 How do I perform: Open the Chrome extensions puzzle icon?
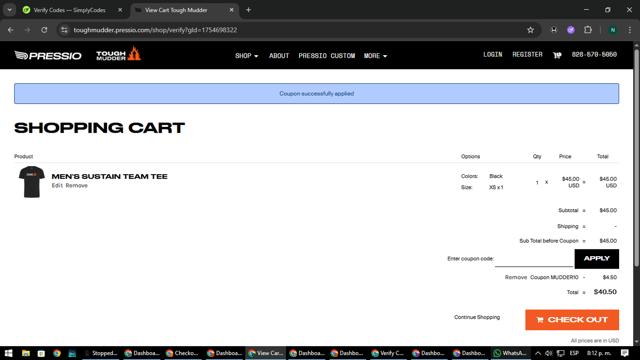[588, 30]
